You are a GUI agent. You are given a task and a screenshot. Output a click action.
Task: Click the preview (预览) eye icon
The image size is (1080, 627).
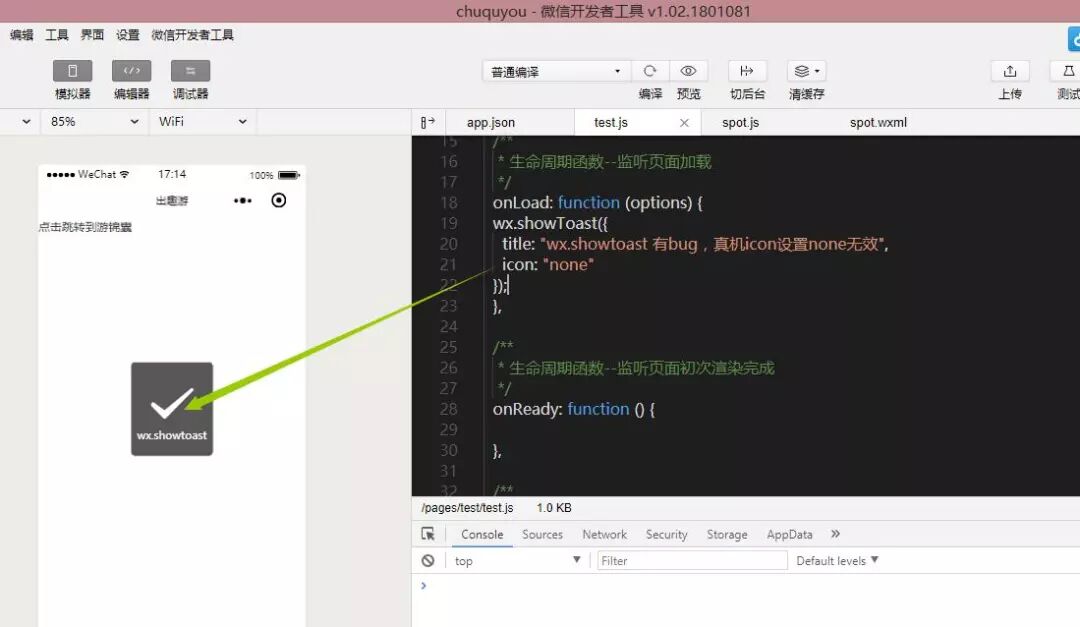[688, 71]
